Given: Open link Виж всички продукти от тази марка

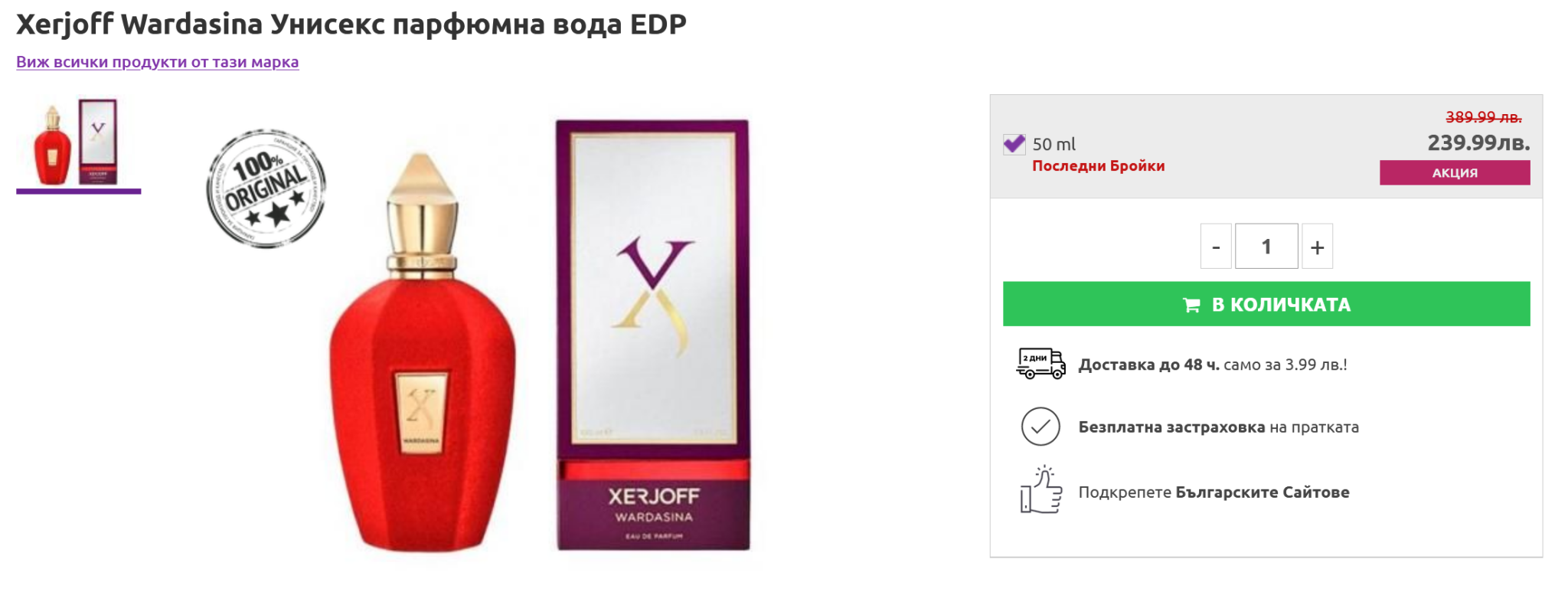Looking at the screenshot, I should [x=158, y=62].
